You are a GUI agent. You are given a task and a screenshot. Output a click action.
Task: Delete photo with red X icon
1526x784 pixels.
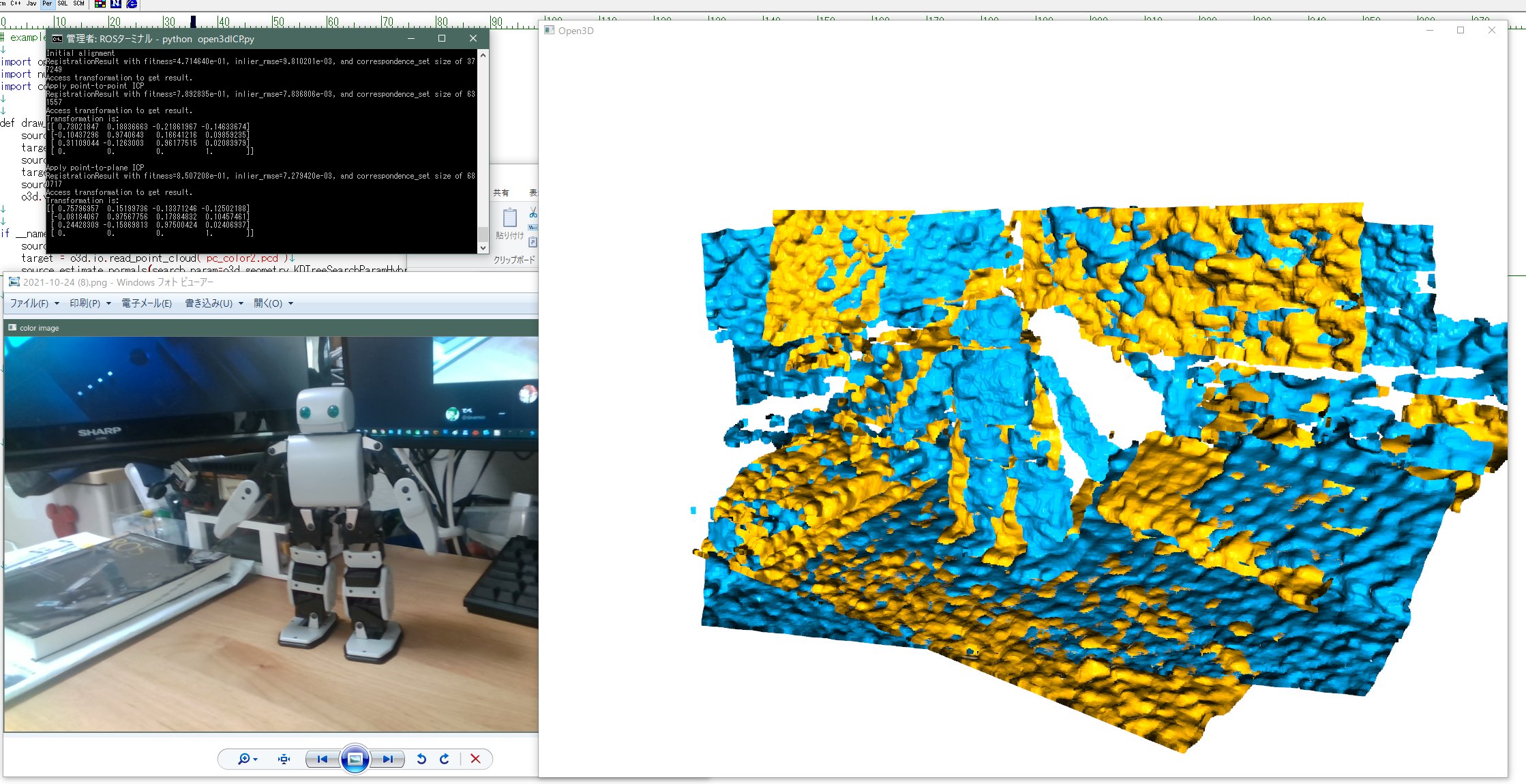pyautogui.click(x=475, y=759)
